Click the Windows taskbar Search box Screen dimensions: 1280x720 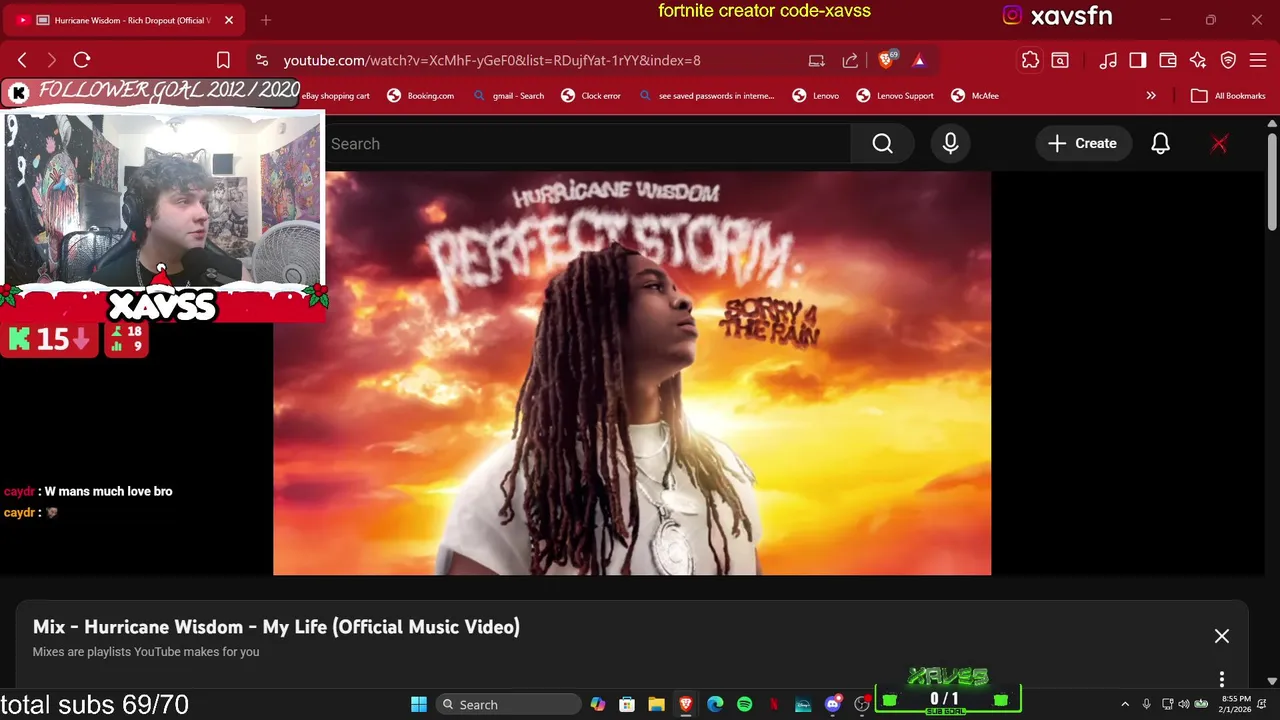(508, 704)
